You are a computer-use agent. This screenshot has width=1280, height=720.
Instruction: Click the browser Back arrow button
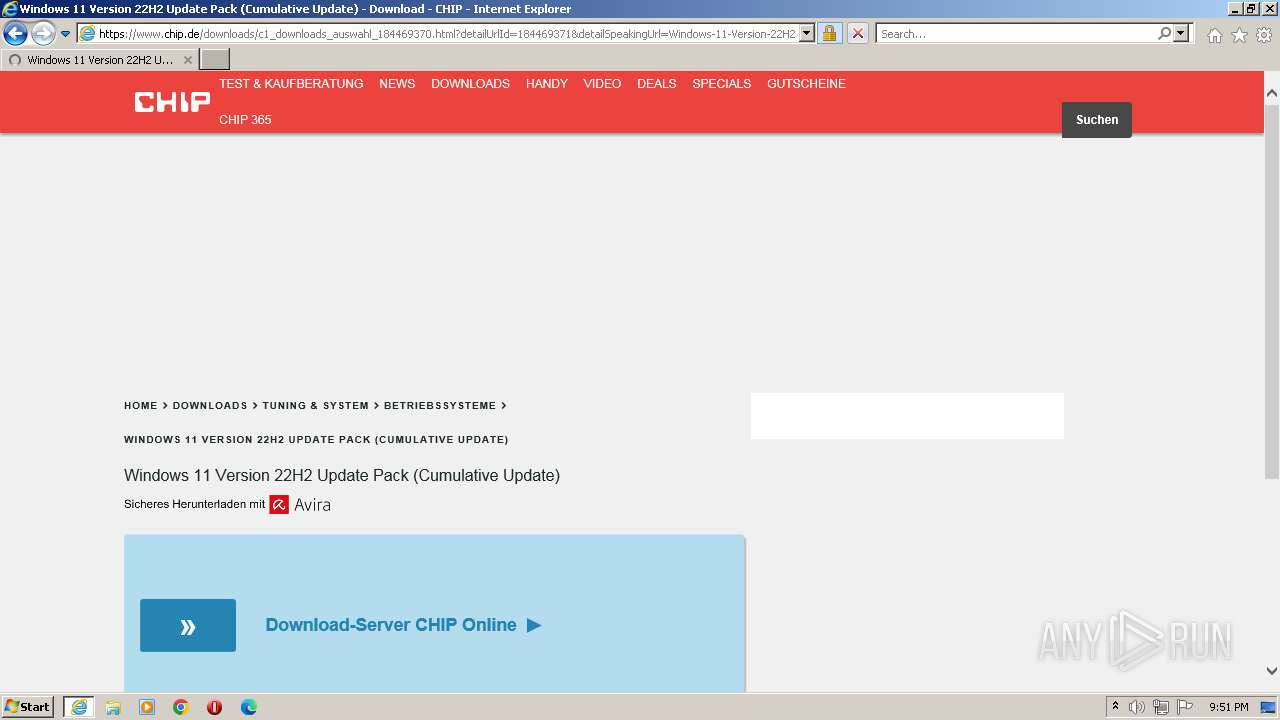coord(15,34)
